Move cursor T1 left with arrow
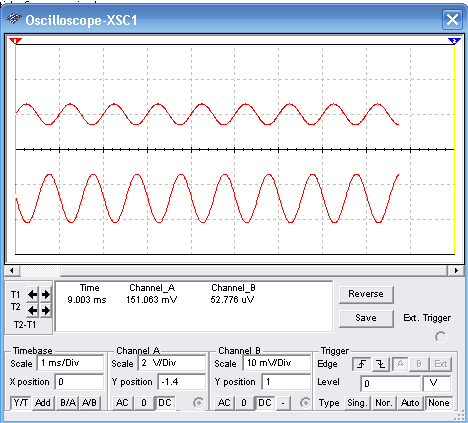Image resolution: width=468 pixels, height=423 pixels. 32,294
